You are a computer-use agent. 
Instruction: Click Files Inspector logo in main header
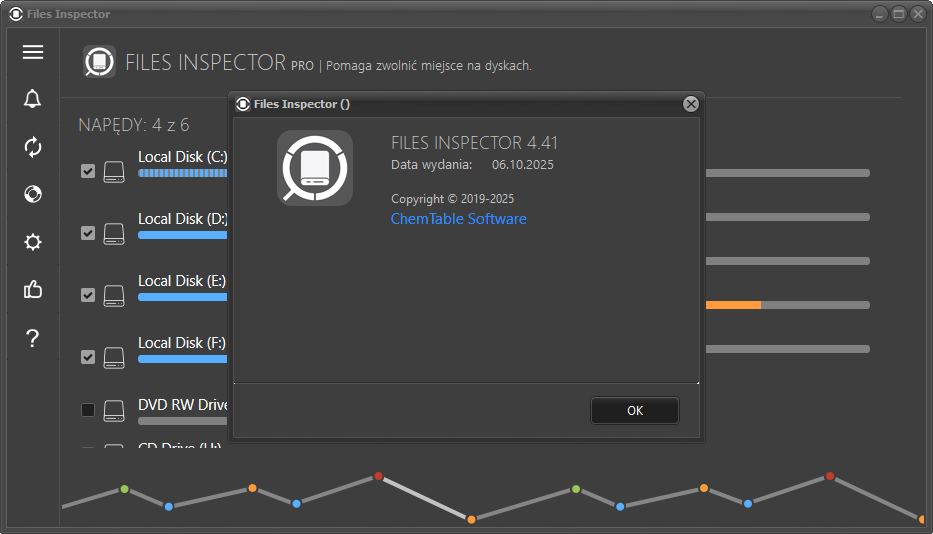click(99, 61)
